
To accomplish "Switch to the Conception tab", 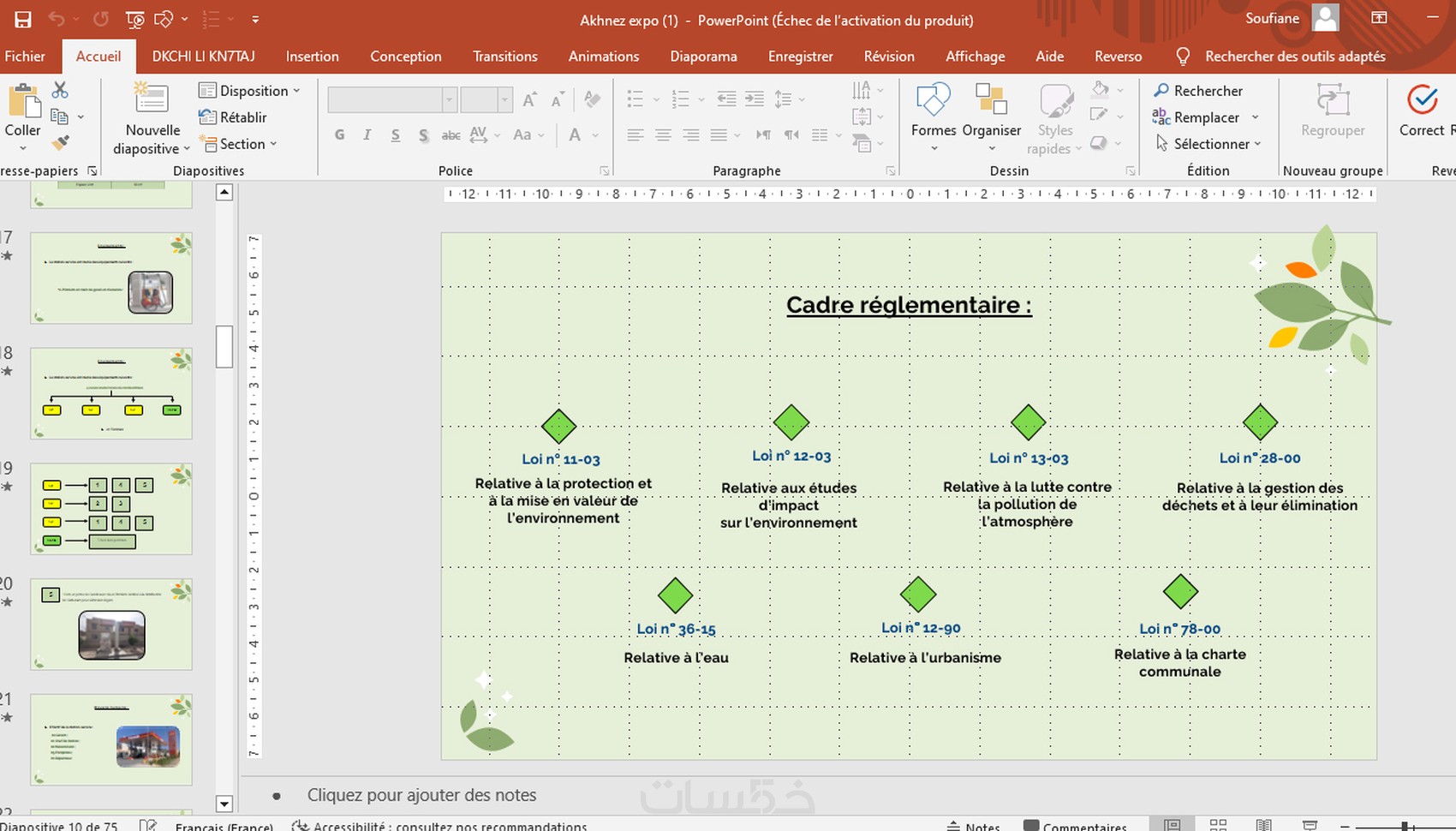I will [x=406, y=57].
